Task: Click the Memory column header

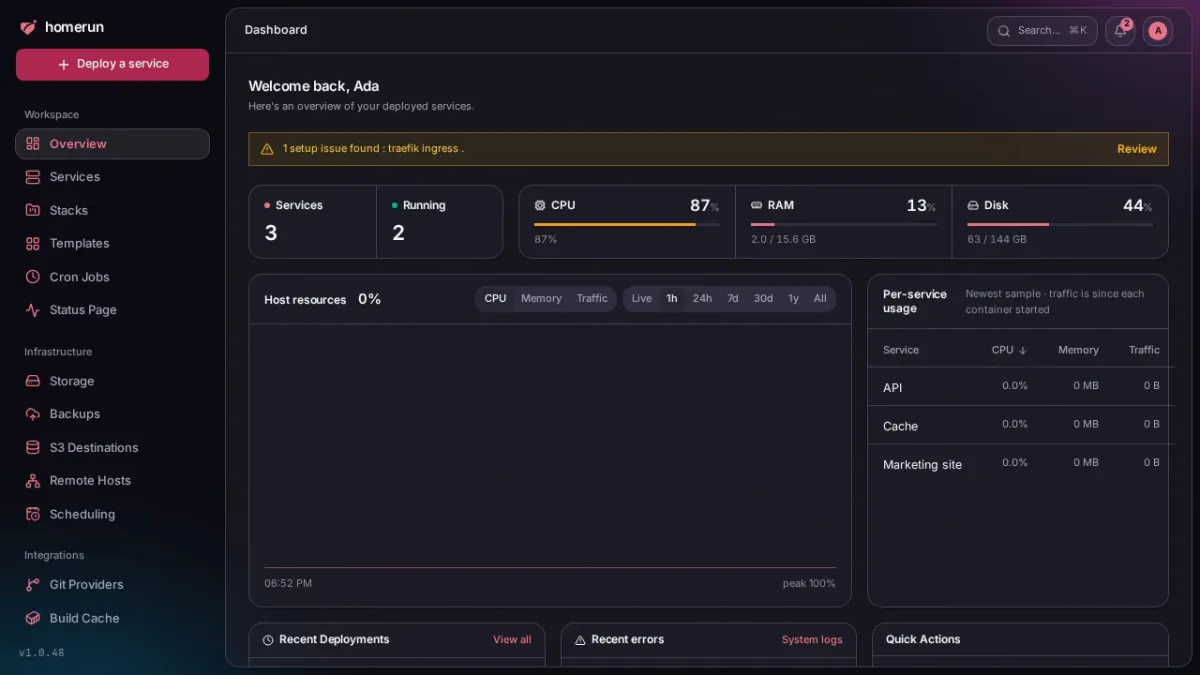Action: pos(1078,350)
